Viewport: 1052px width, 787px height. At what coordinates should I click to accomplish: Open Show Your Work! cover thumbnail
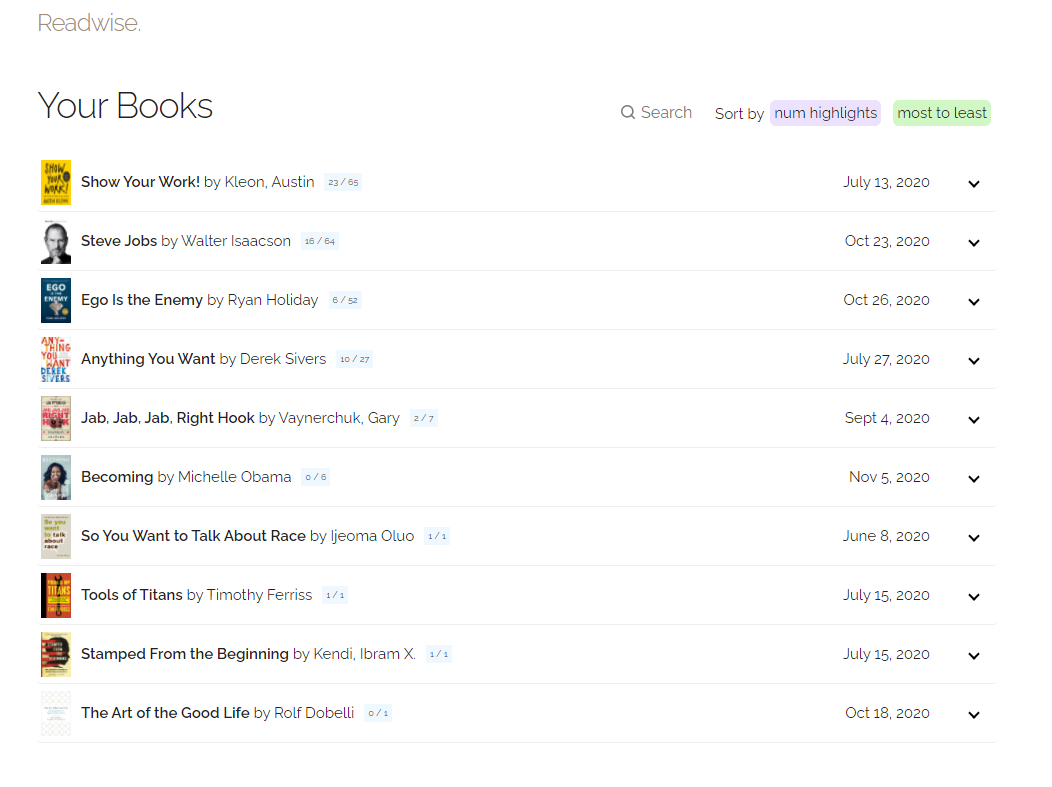[56, 182]
